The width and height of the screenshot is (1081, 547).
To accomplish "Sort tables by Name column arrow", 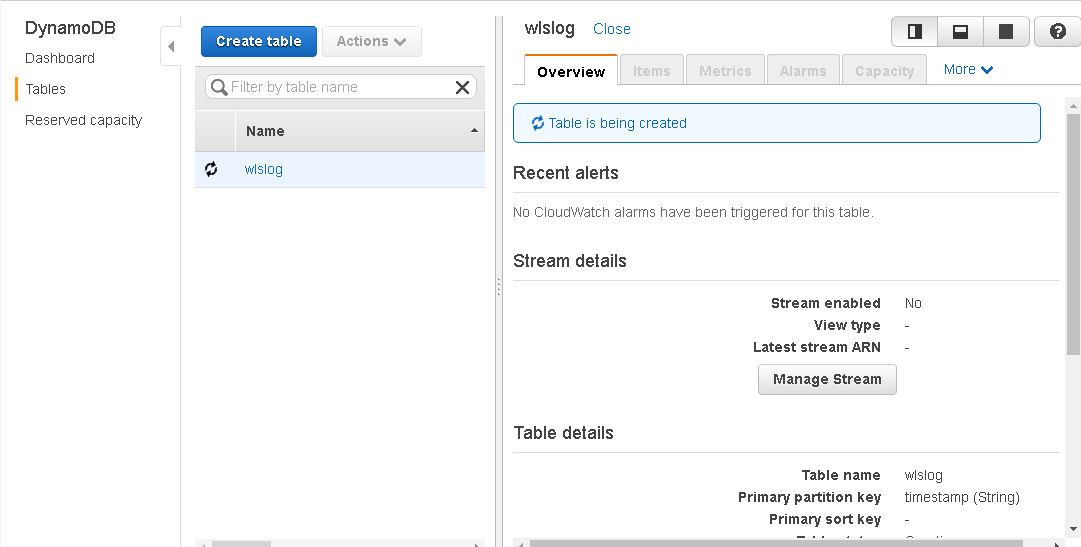I will pos(474,130).
